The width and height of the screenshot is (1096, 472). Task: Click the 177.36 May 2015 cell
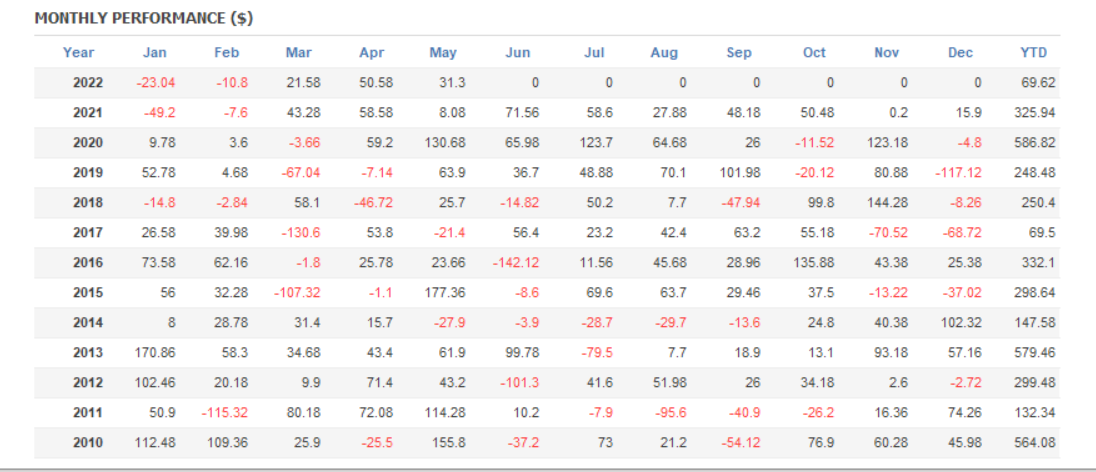coord(445,293)
